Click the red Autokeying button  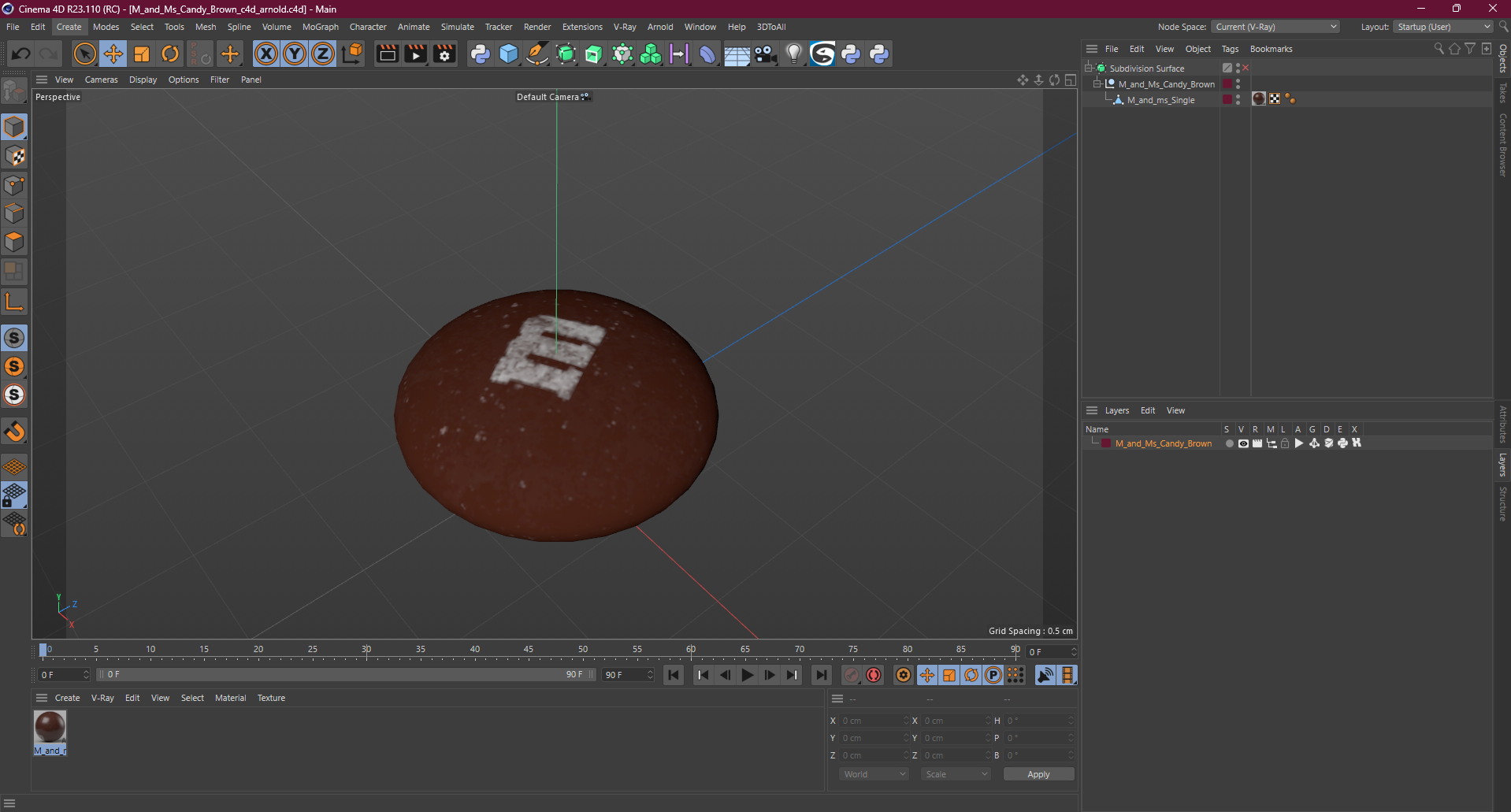(874, 675)
